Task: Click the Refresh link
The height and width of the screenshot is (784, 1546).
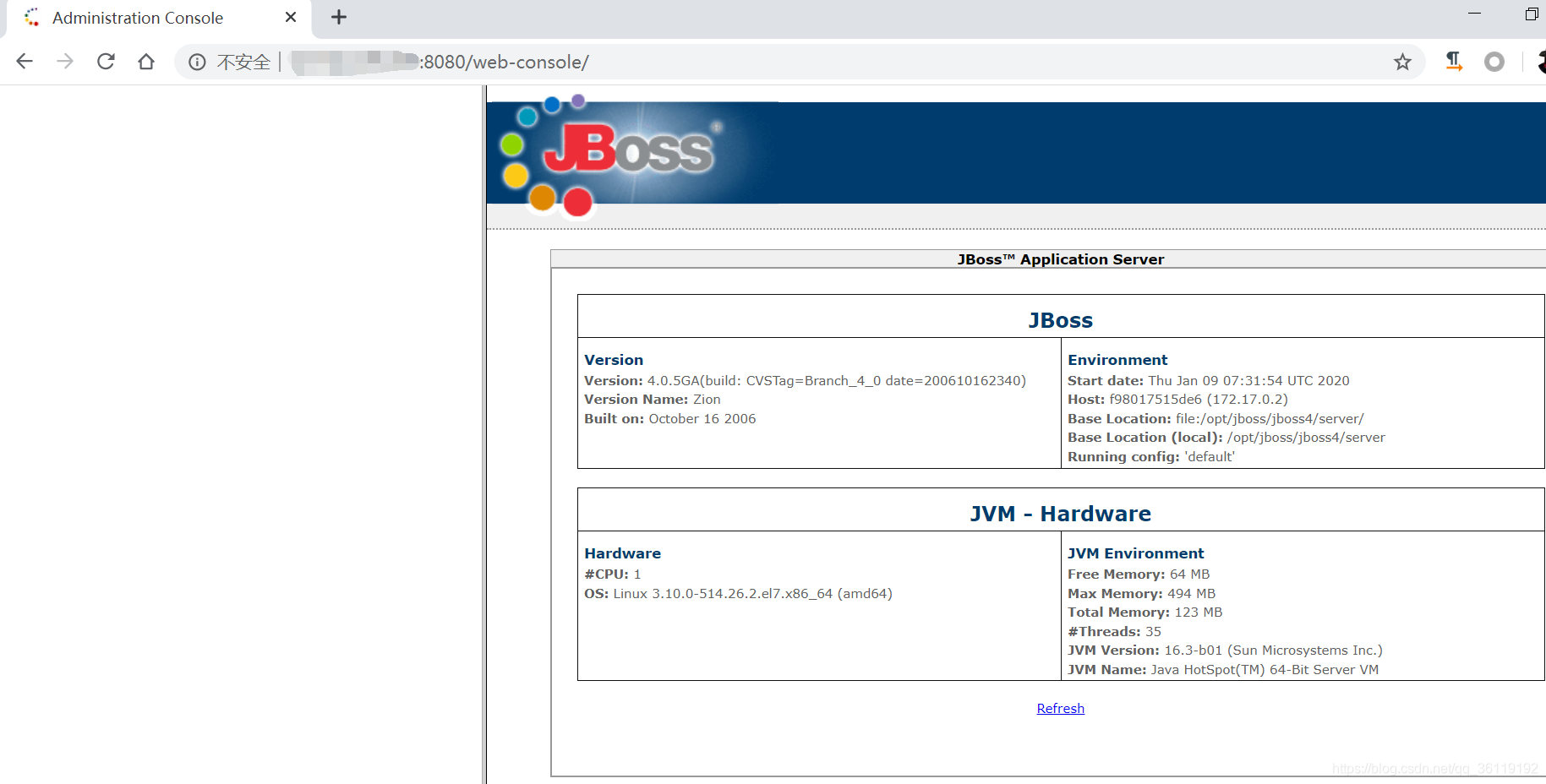Action: 1060,708
